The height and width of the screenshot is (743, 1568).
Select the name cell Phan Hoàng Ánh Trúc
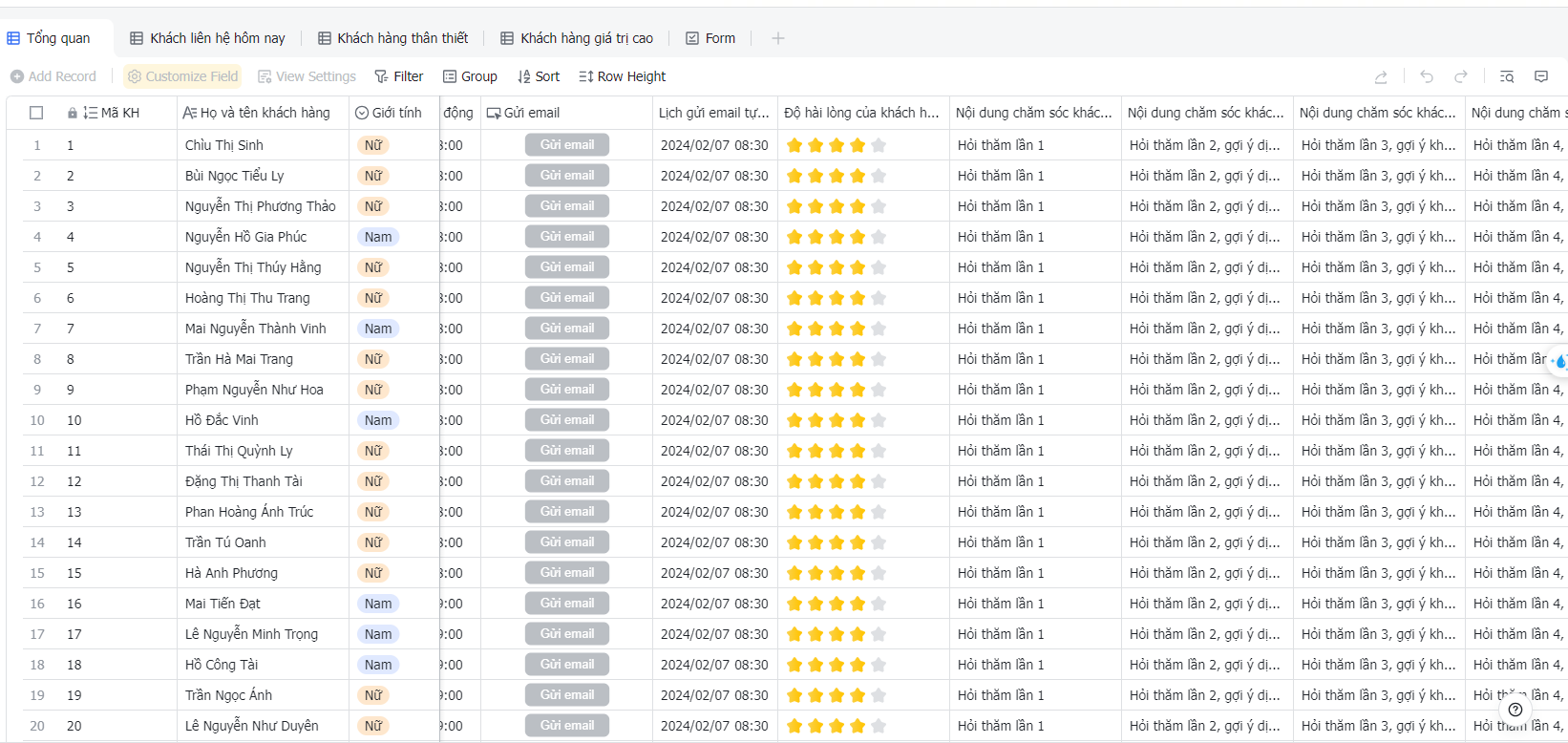click(x=263, y=512)
